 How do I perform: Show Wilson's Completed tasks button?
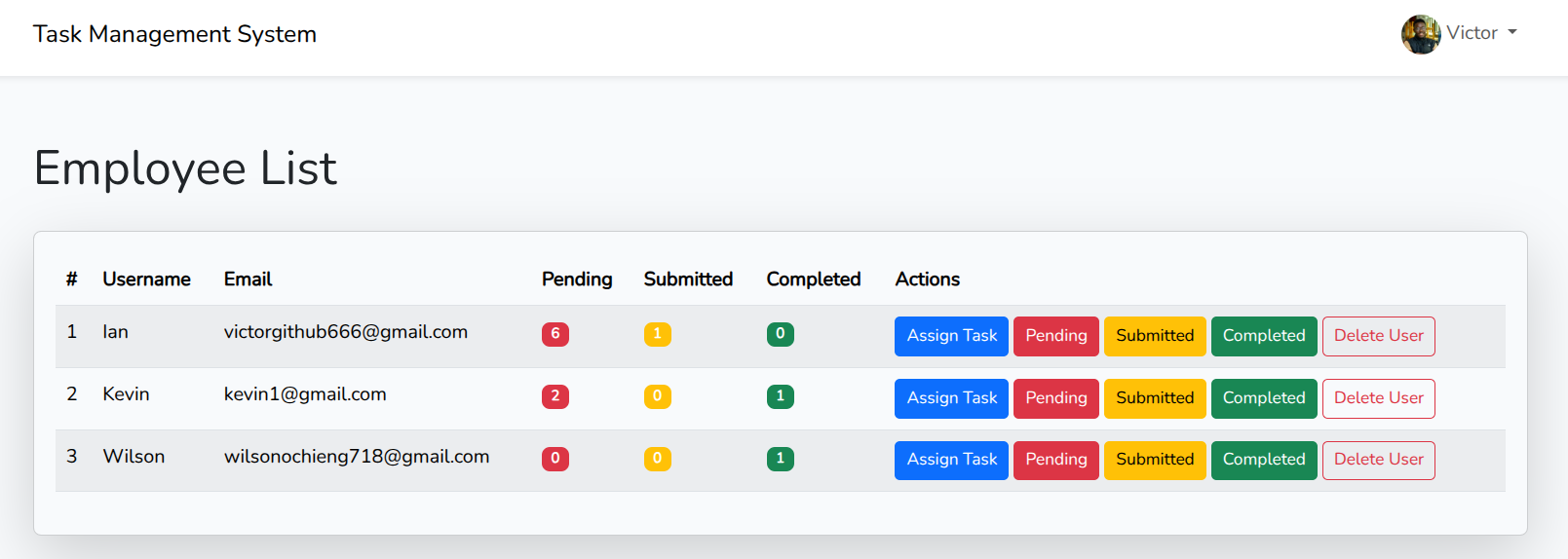click(x=1263, y=460)
